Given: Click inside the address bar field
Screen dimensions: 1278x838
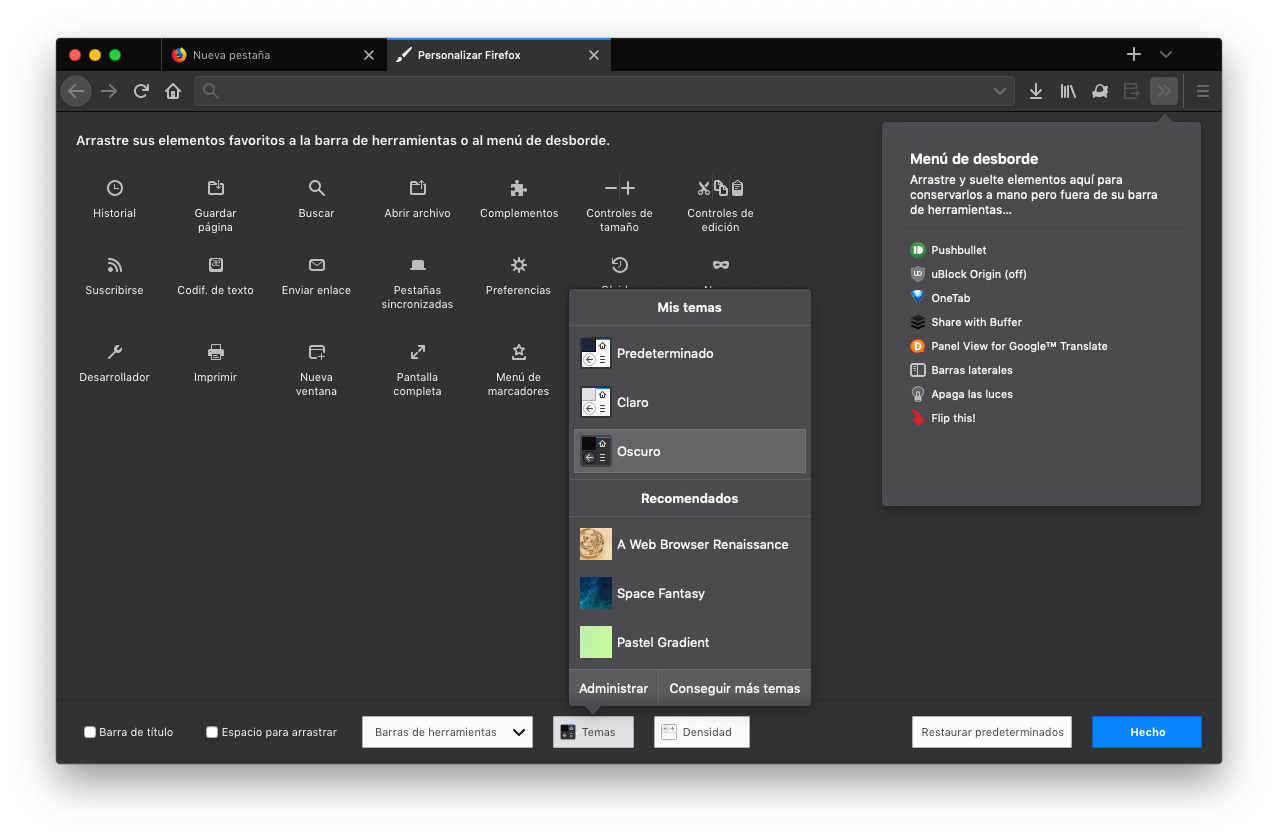Looking at the screenshot, I should tap(605, 91).
